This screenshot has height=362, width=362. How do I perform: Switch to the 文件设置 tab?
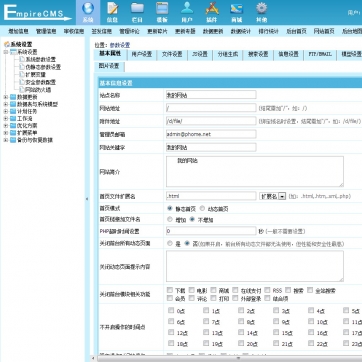(x=172, y=54)
